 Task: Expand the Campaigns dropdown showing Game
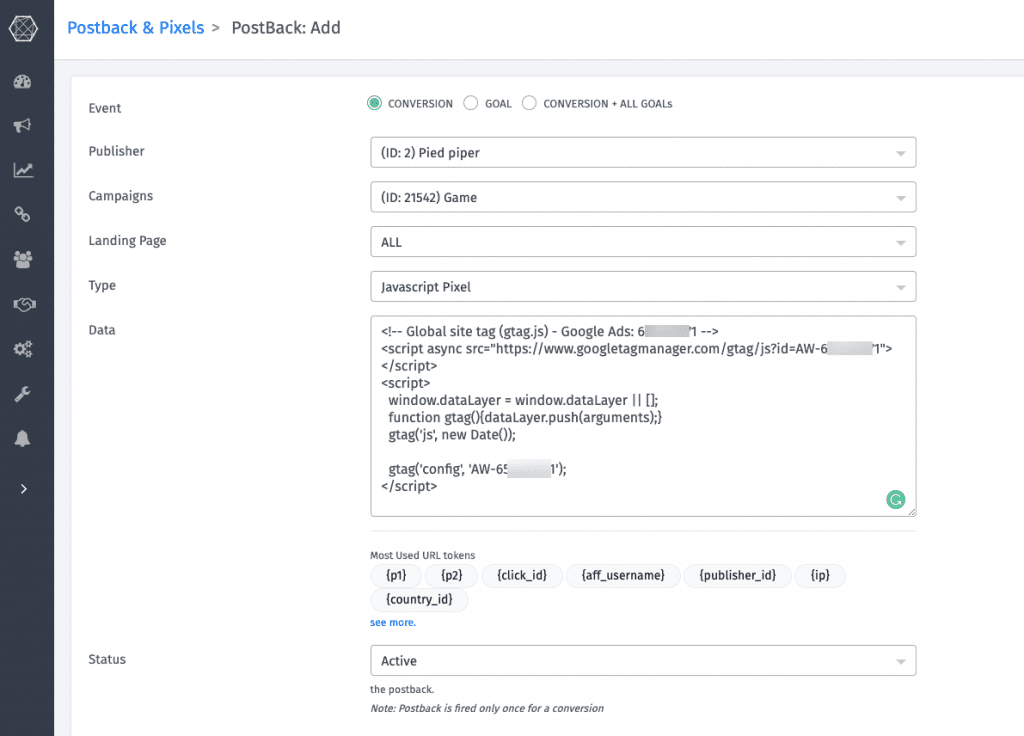(643, 197)
